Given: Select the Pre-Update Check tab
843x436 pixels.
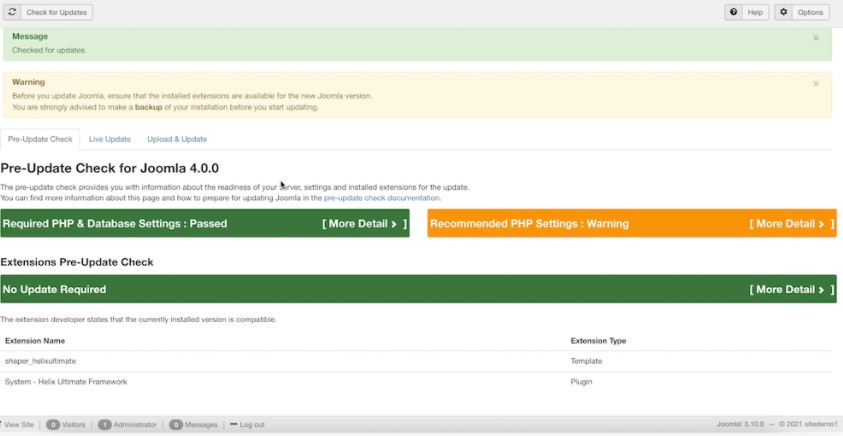Looking at the screenshot, I should tap(40, 139).
